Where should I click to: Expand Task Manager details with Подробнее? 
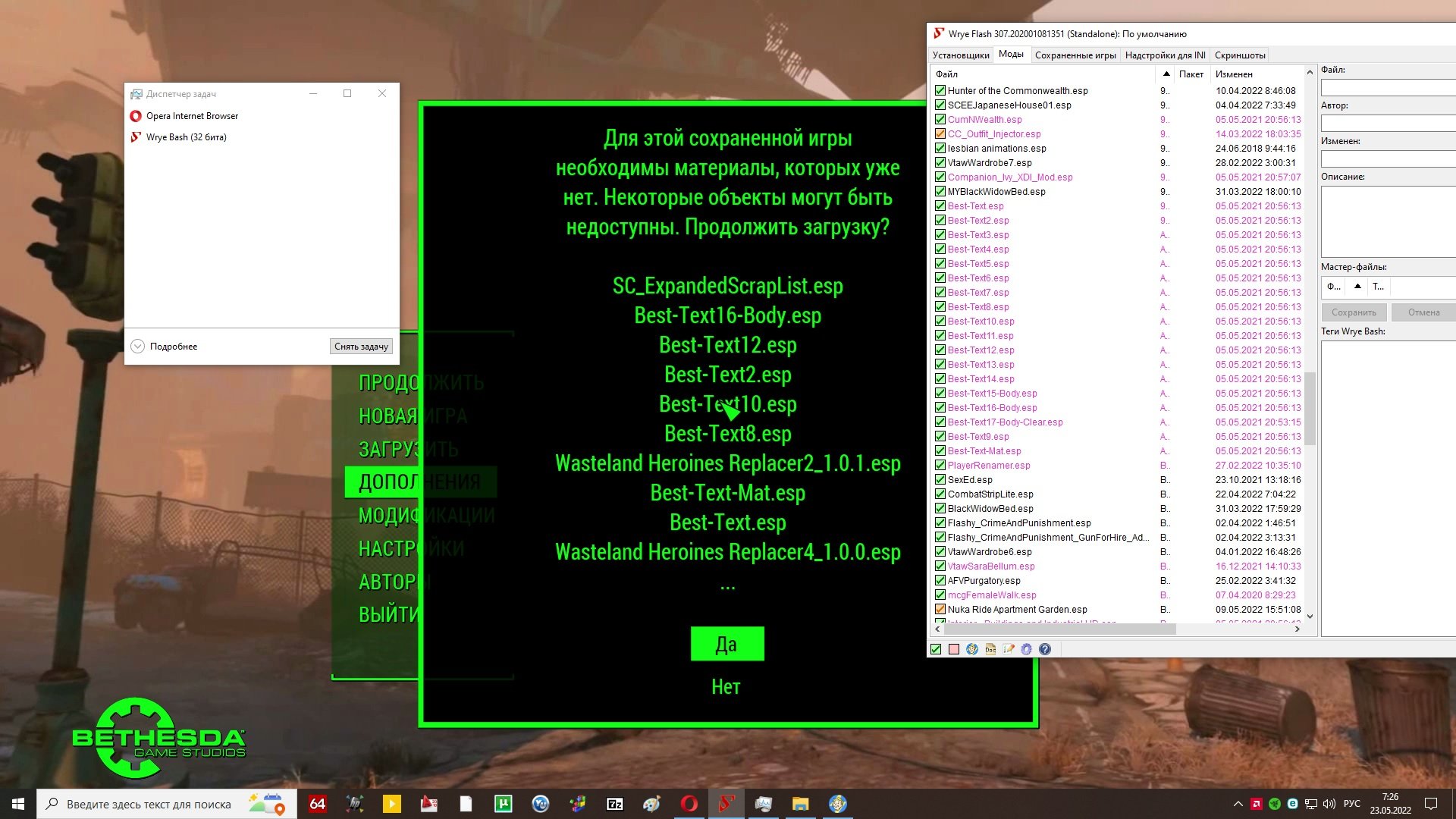[x=164, y=347]
